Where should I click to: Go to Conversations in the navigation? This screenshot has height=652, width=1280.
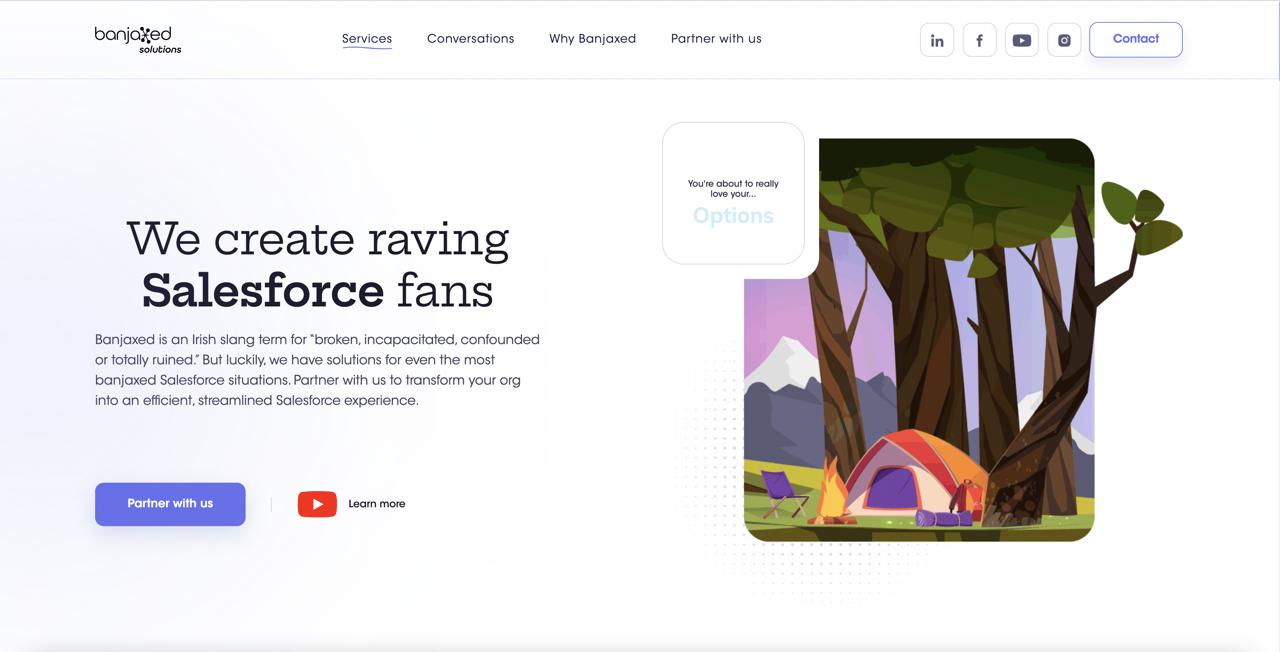(x=470, y=39)
